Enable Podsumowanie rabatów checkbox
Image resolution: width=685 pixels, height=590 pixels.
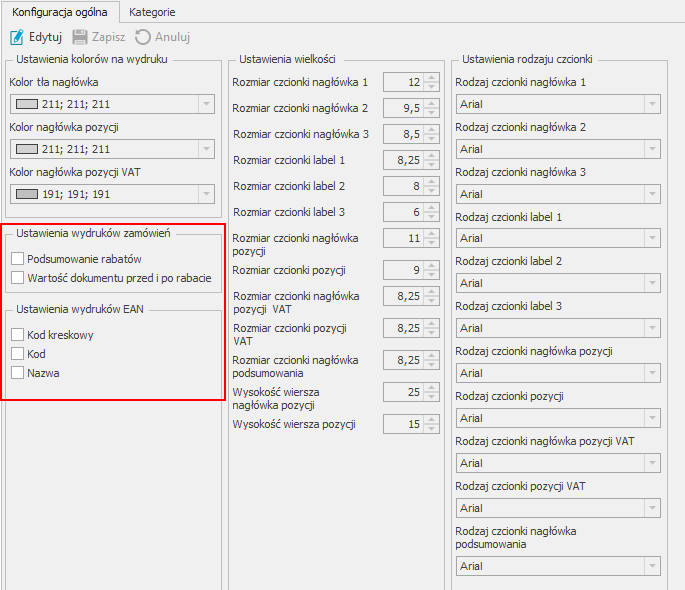click(18, 259)
